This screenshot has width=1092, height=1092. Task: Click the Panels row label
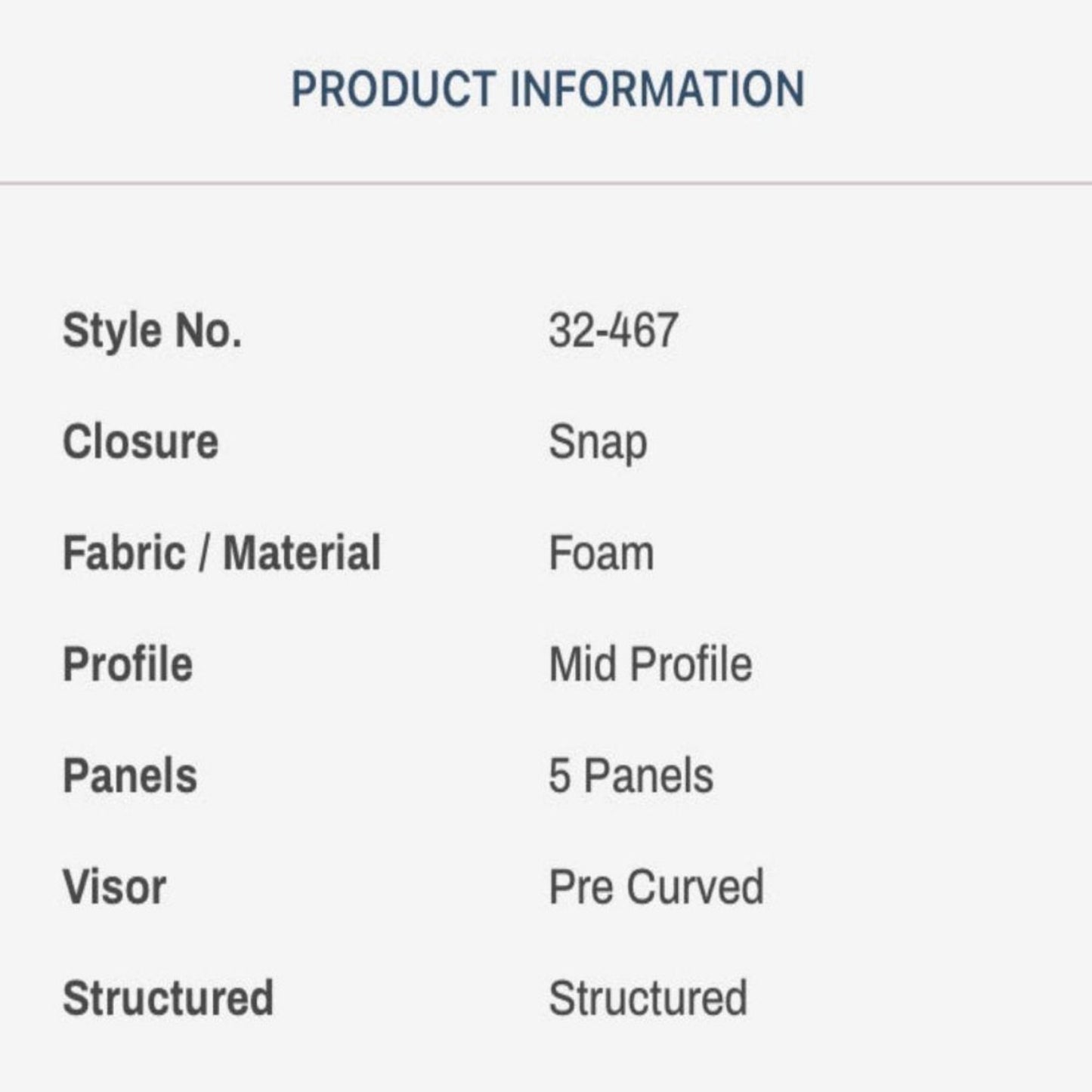pos(130,776)
